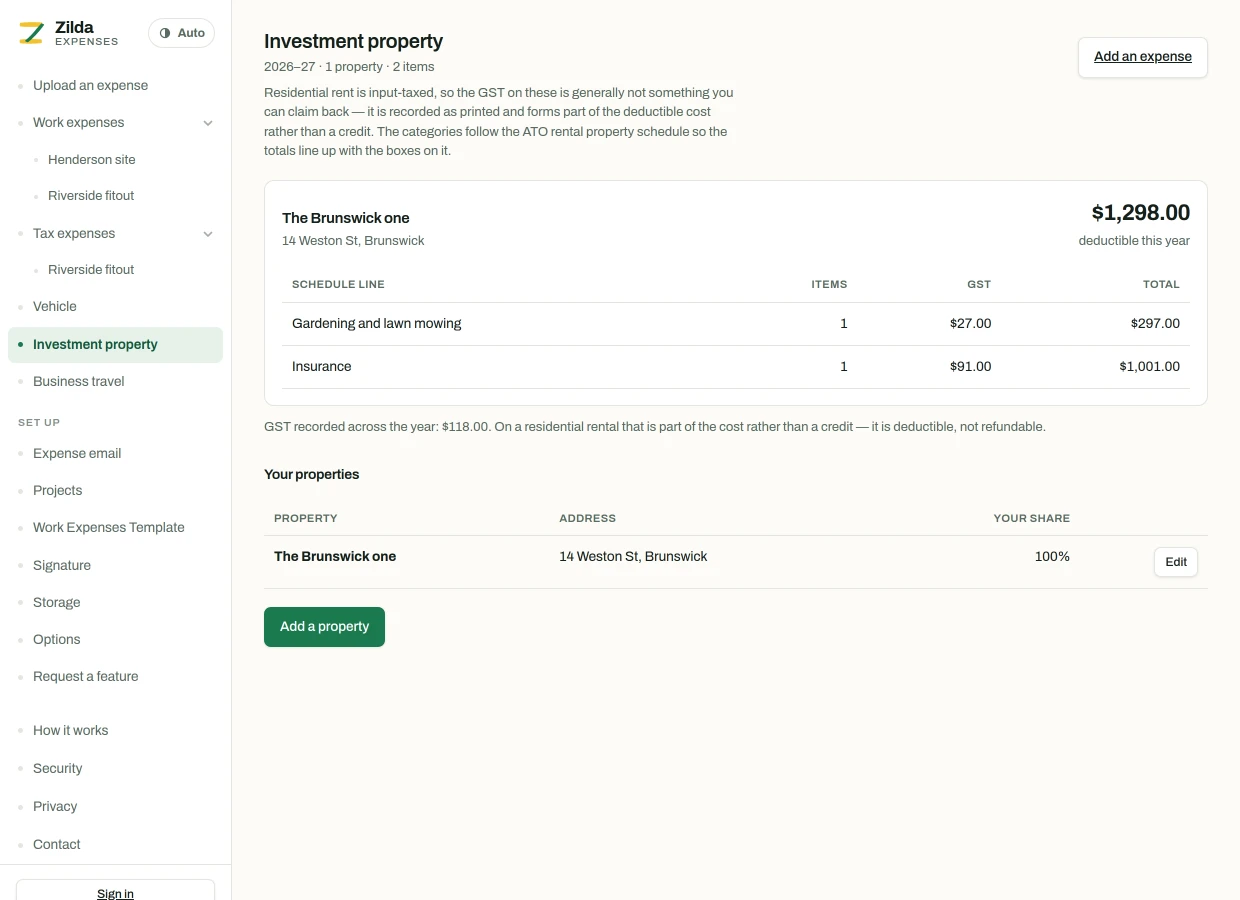Open Expense email setup
The height and width of the screenshot is (900, 1240).
click(77, 453)
